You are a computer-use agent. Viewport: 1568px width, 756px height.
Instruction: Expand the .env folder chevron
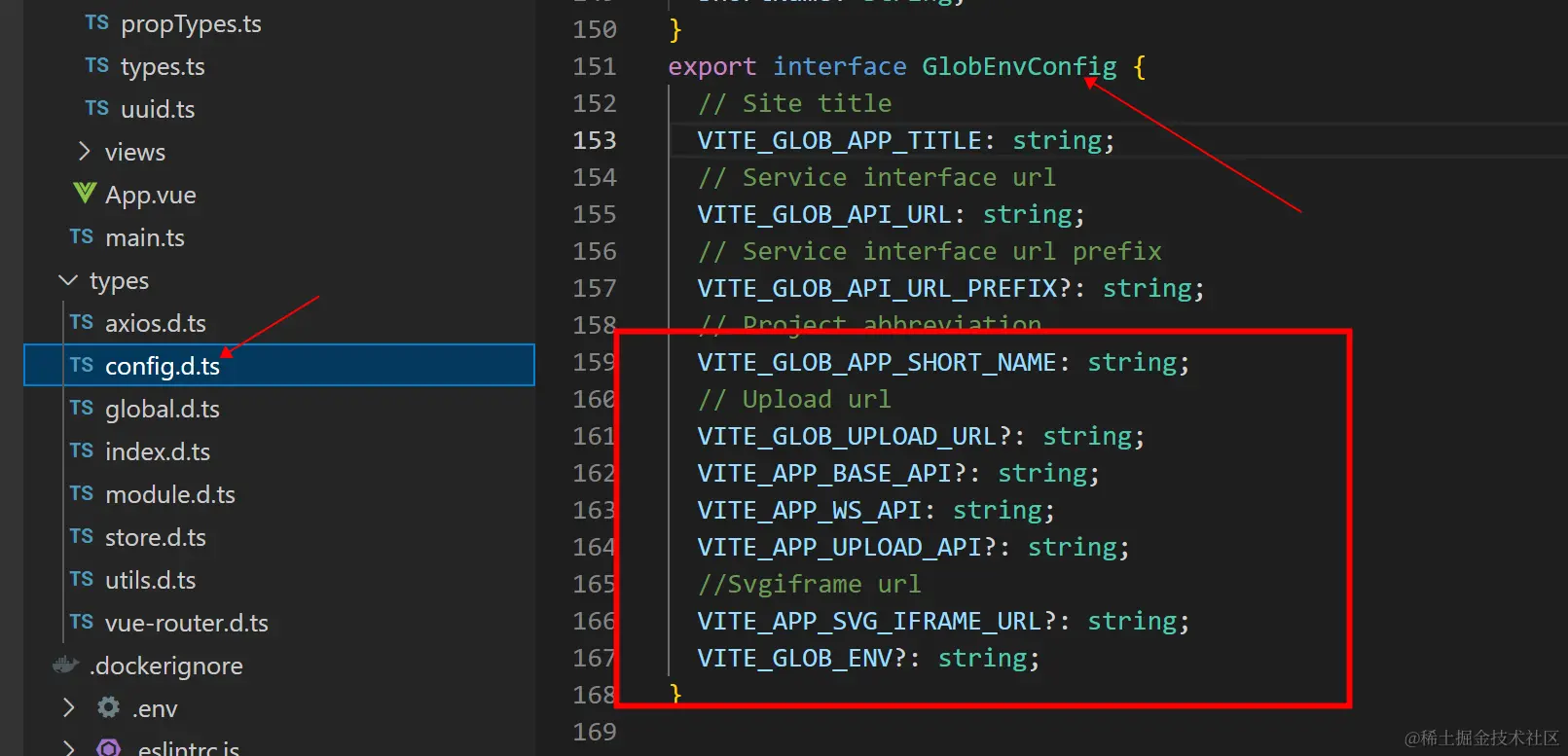pos(68,708)
